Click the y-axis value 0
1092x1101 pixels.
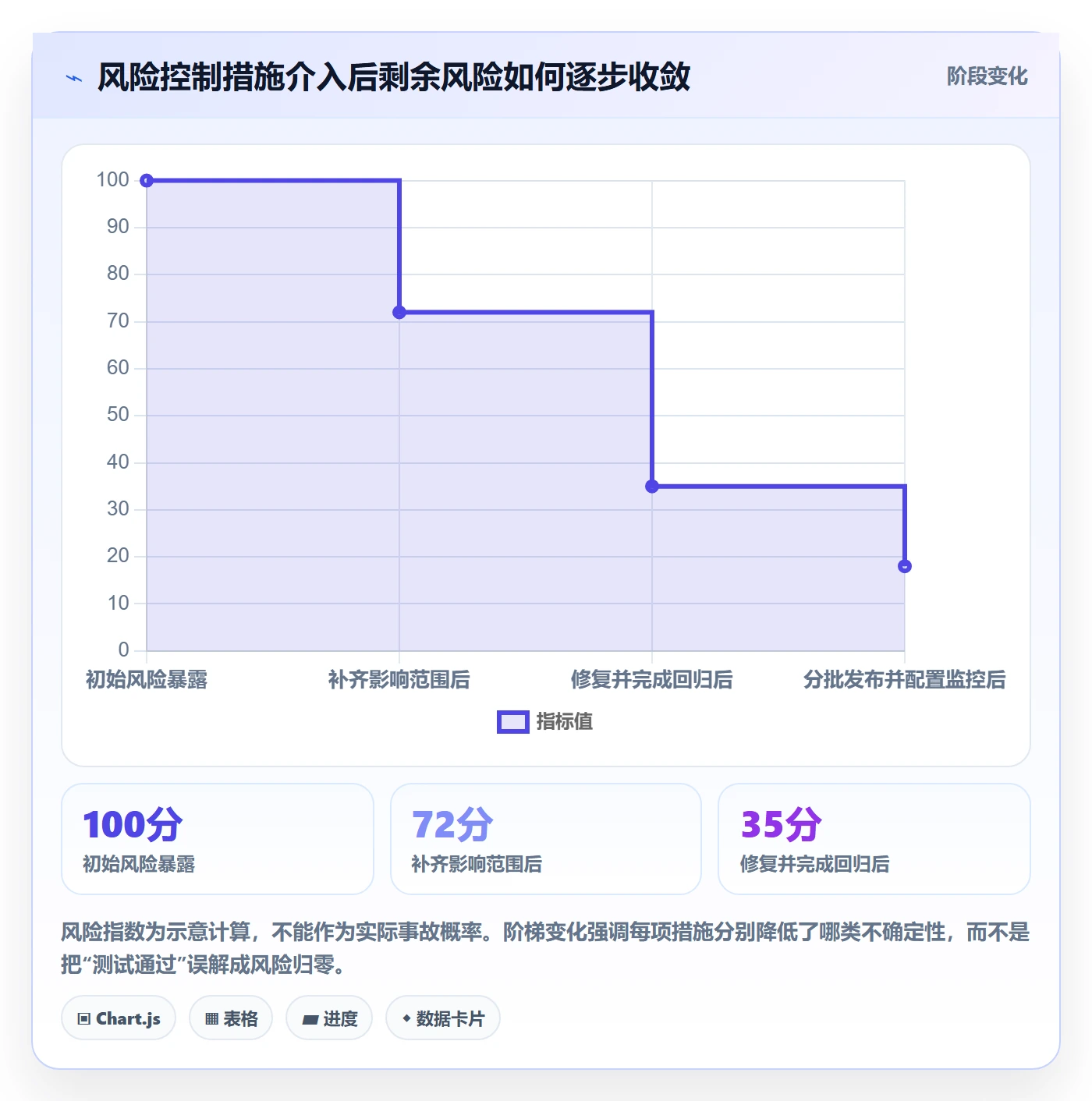tap(123, 650)
